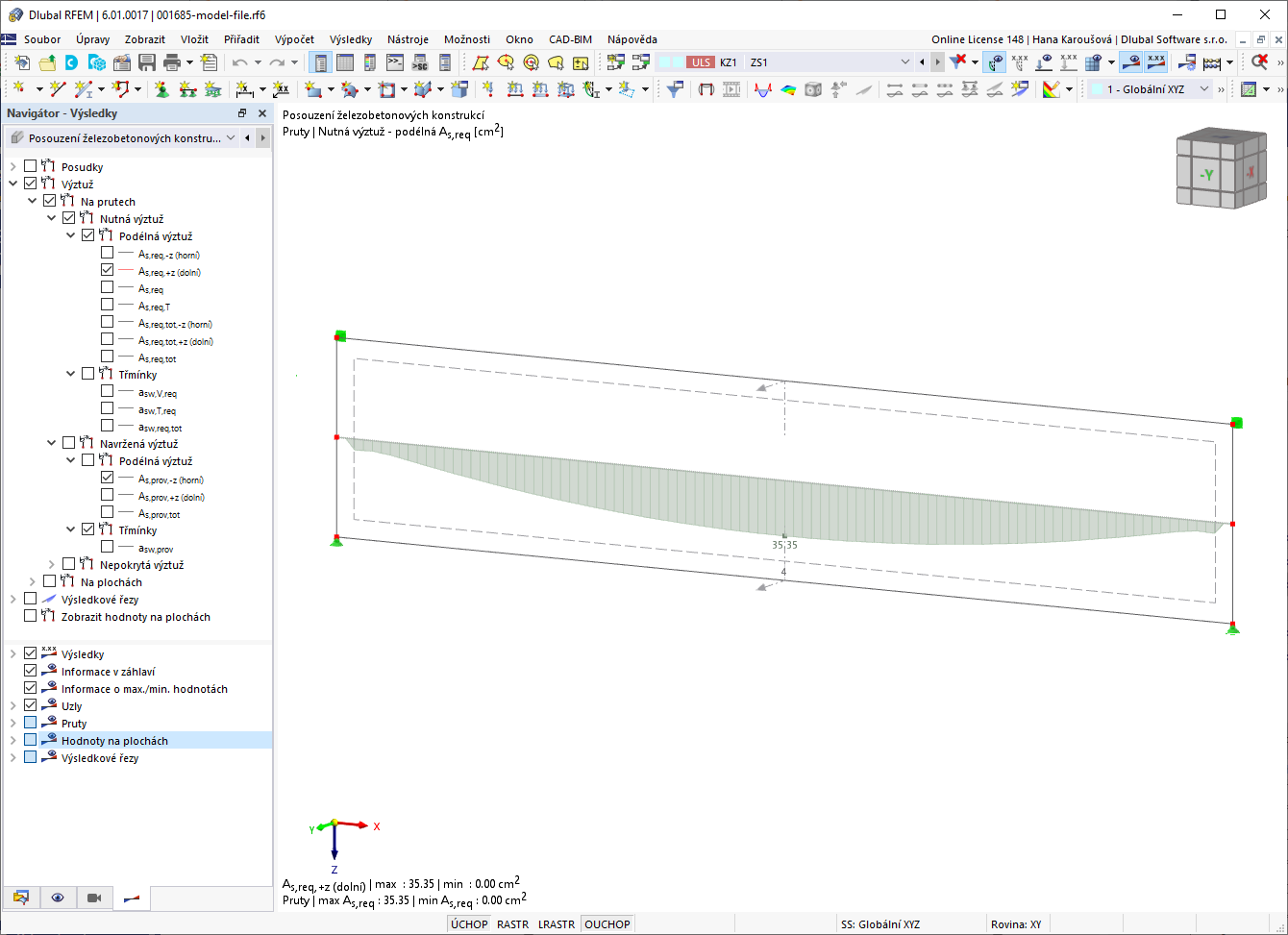Image resolution: width=1288 pixels, height=935 pixels.
Task: Select the new line tool
Action: [57, 89]
